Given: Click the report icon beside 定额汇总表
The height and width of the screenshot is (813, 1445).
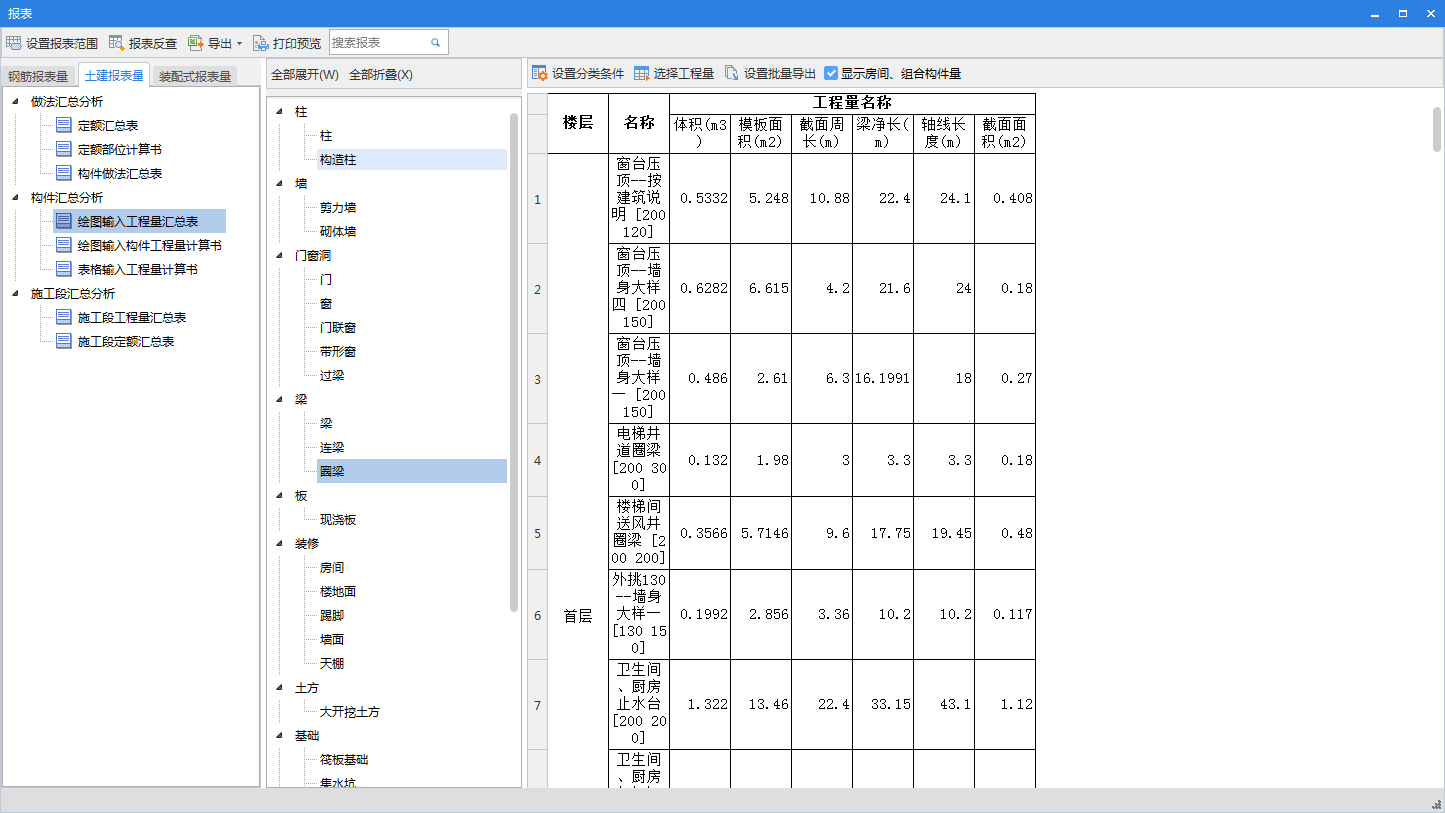Looking at the screenshot, I should 64,125.
